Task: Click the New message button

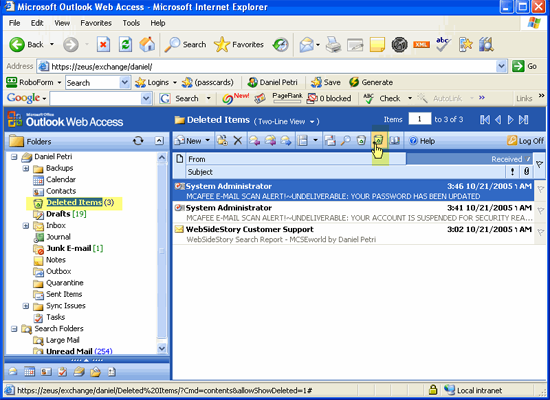Action: click(189, 141)
